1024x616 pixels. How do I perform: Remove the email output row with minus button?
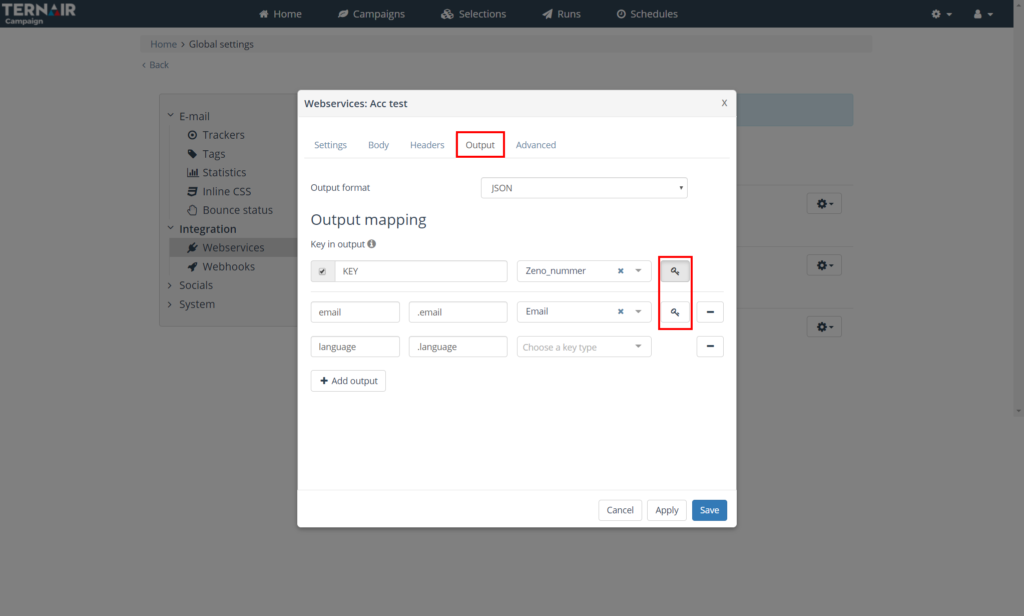[x=710, y=312]
